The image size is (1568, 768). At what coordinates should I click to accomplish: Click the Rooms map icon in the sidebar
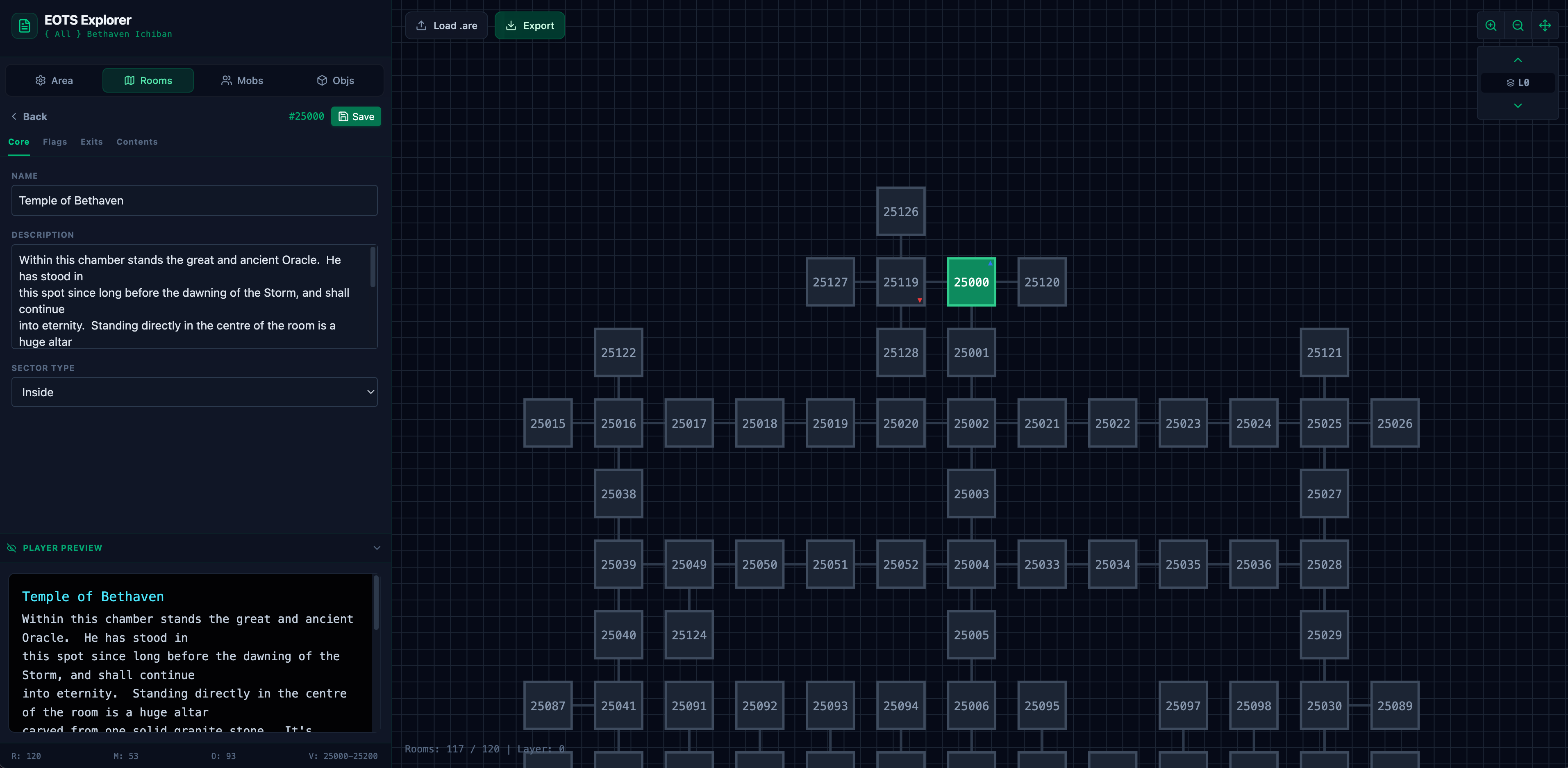tap(130, 80)
